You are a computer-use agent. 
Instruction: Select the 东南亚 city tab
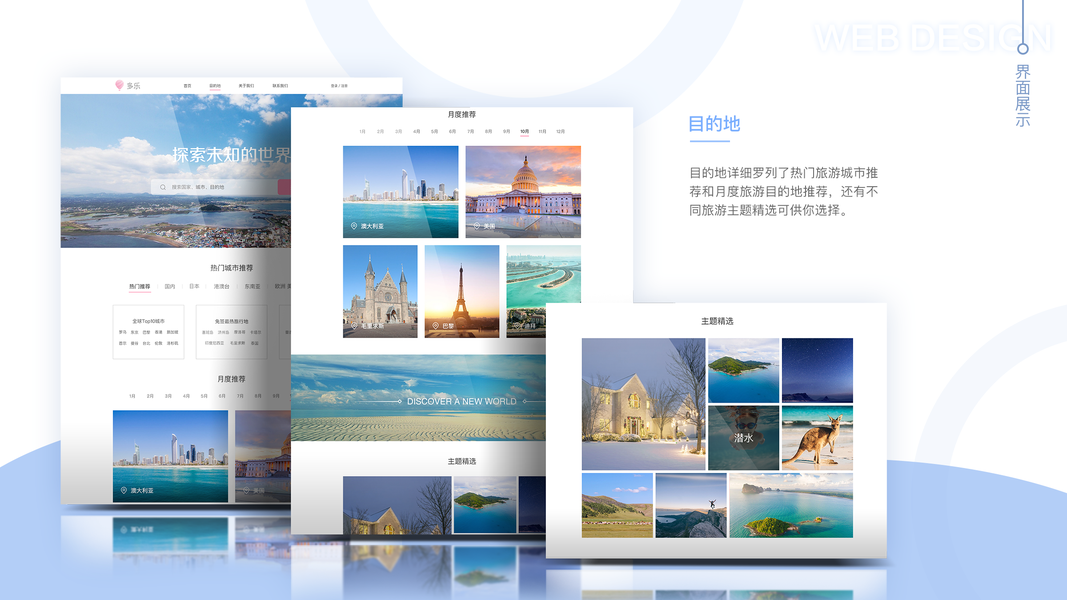tap(252, 286)
